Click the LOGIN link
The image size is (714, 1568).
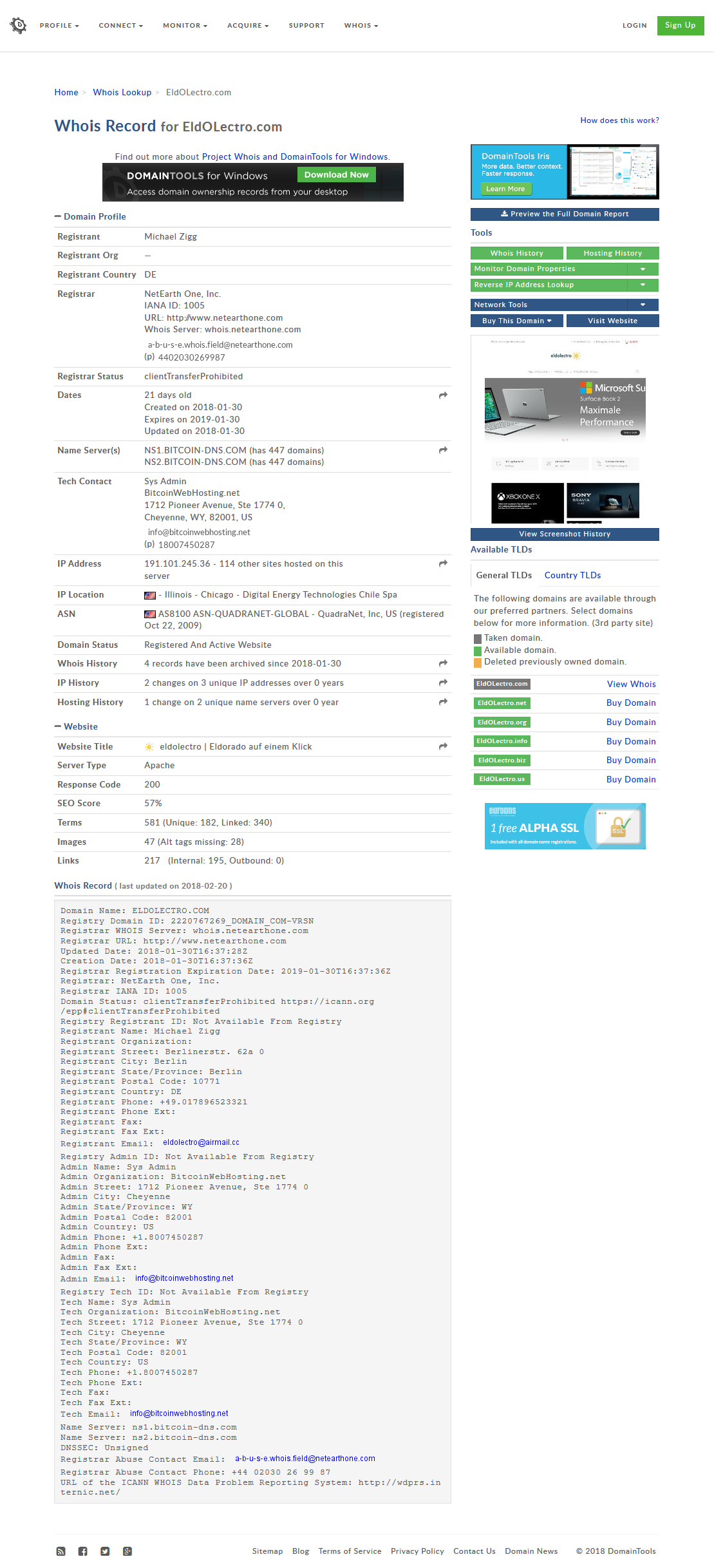pyautogui.click(x=635, y=26)
